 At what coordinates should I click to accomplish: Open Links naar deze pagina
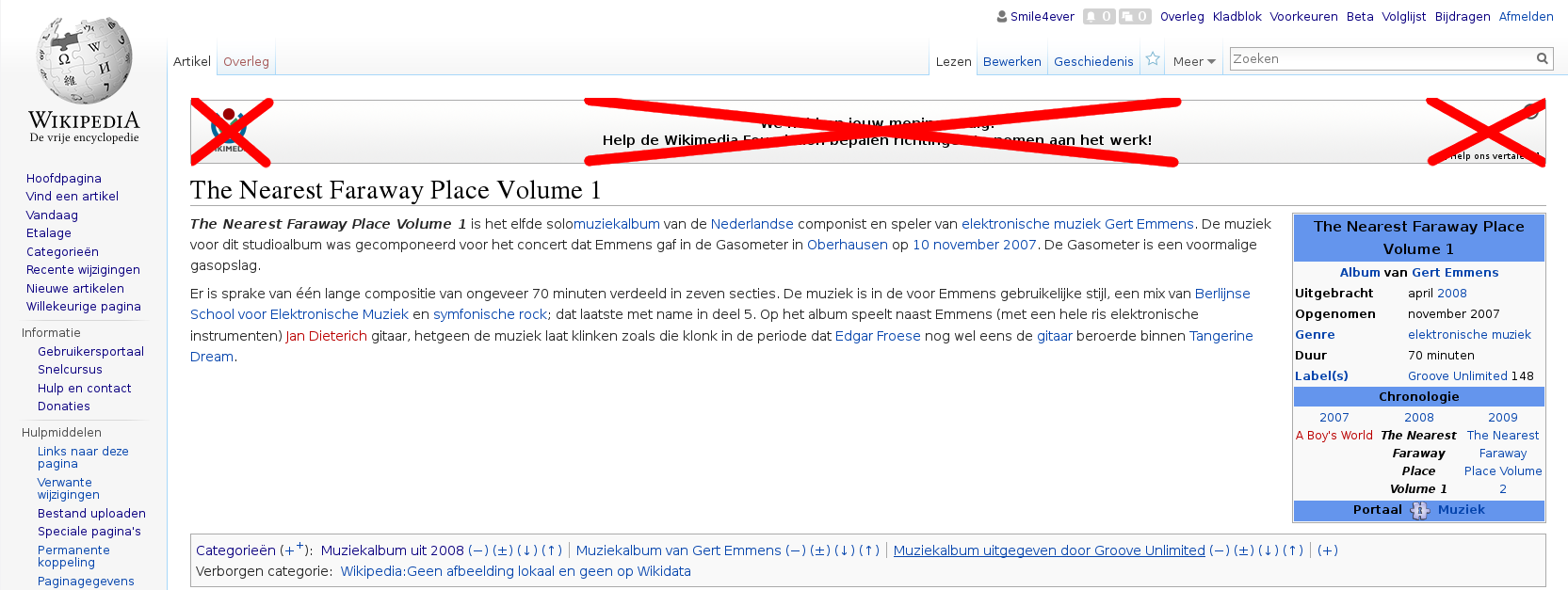pyautogui.click(x=83, y=457)
